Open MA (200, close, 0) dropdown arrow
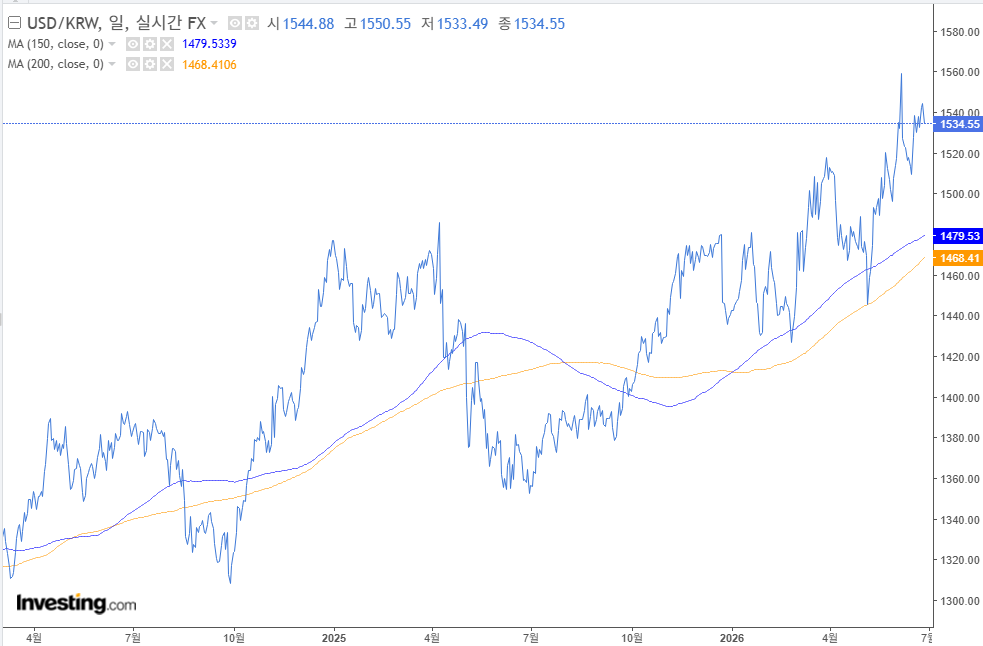Screen dimensions: 983x646 tap(112, 64)
